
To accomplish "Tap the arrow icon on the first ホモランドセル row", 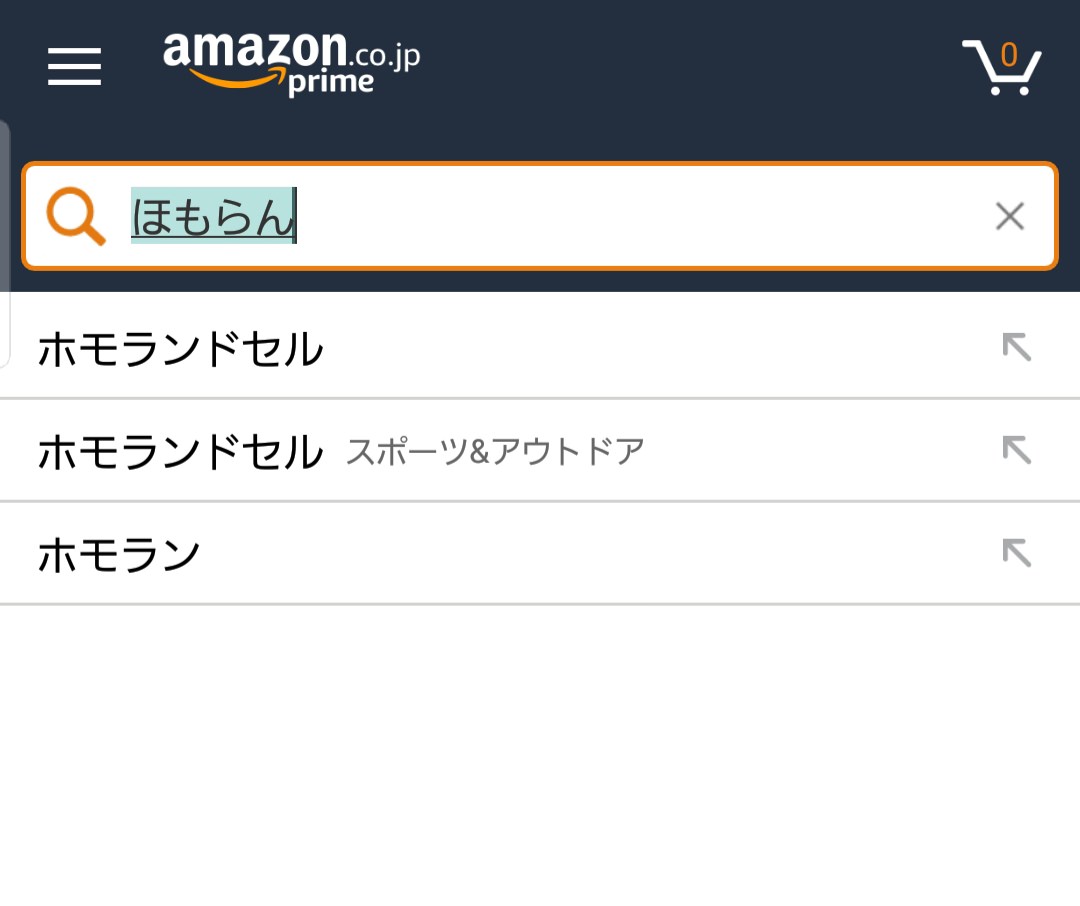I will [x=1016, y=347].
